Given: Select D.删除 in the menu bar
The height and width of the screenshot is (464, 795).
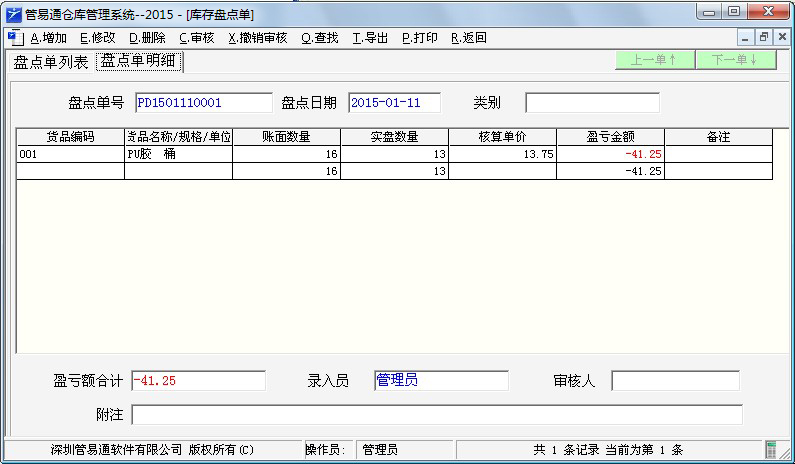Looking at the screenshot, I should [147, 38].
